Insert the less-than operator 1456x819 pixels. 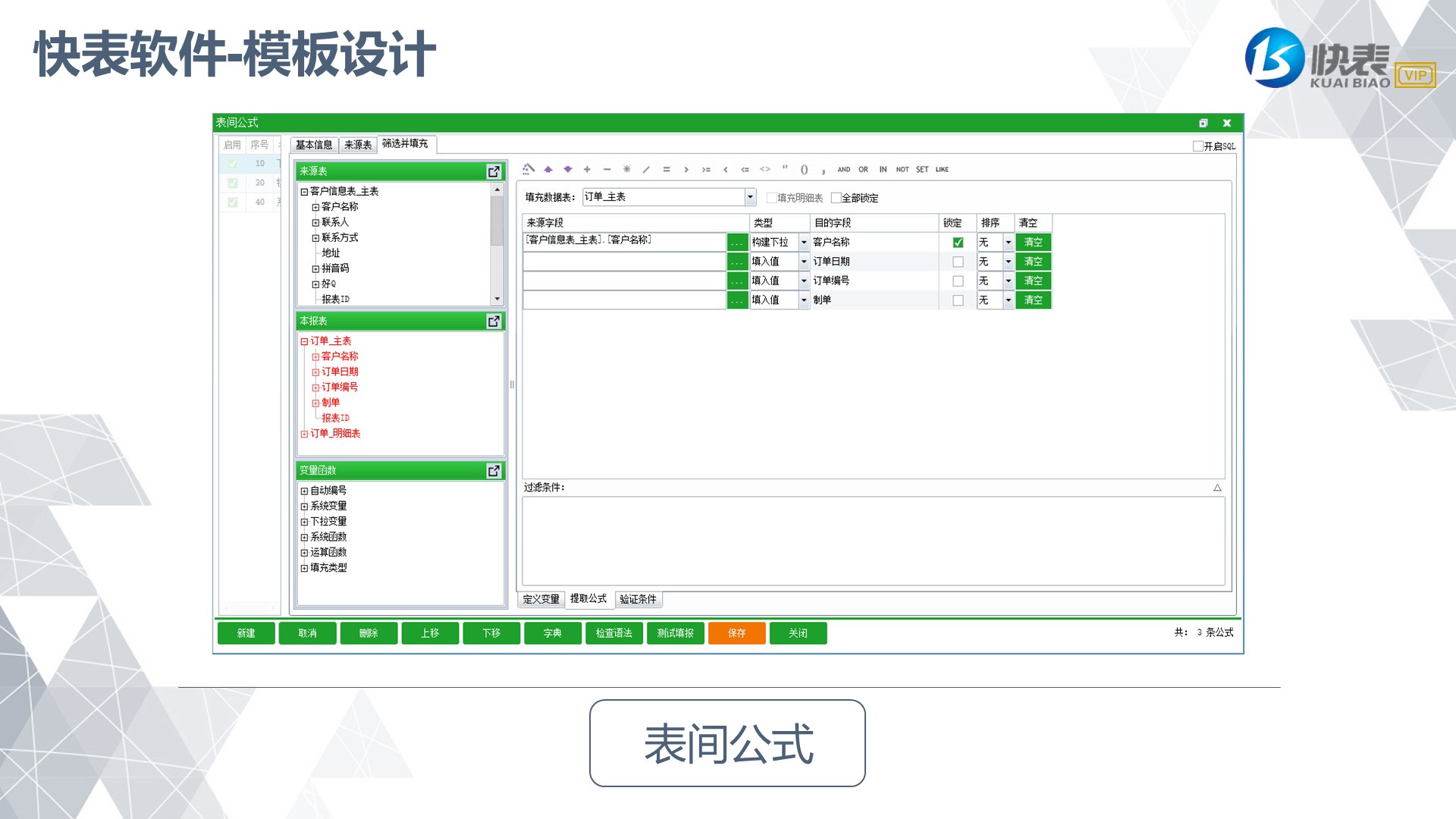point(726,169)
